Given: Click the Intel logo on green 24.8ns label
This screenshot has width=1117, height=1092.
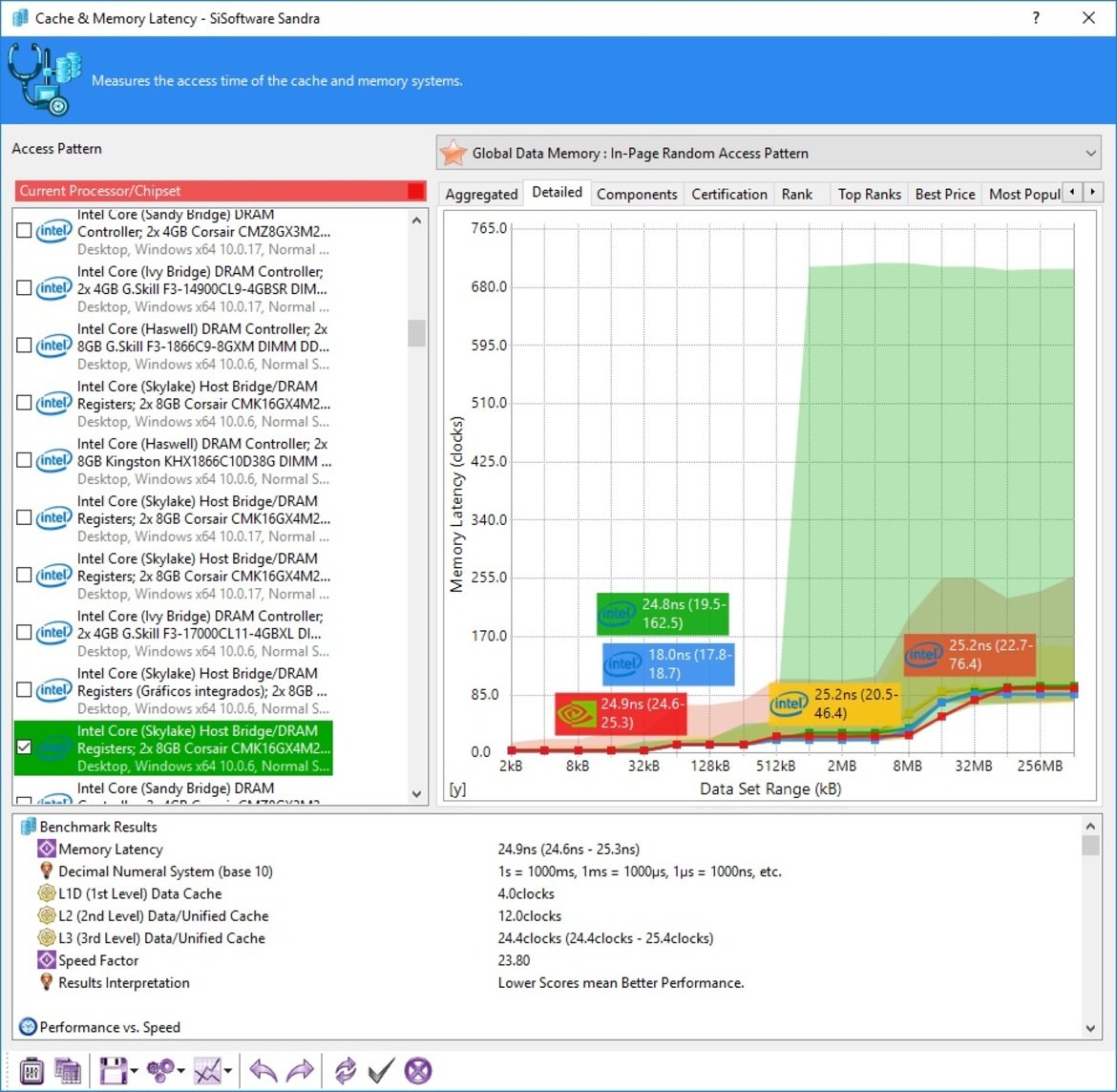Looking at the screenshot, I should tap(617, 614).
